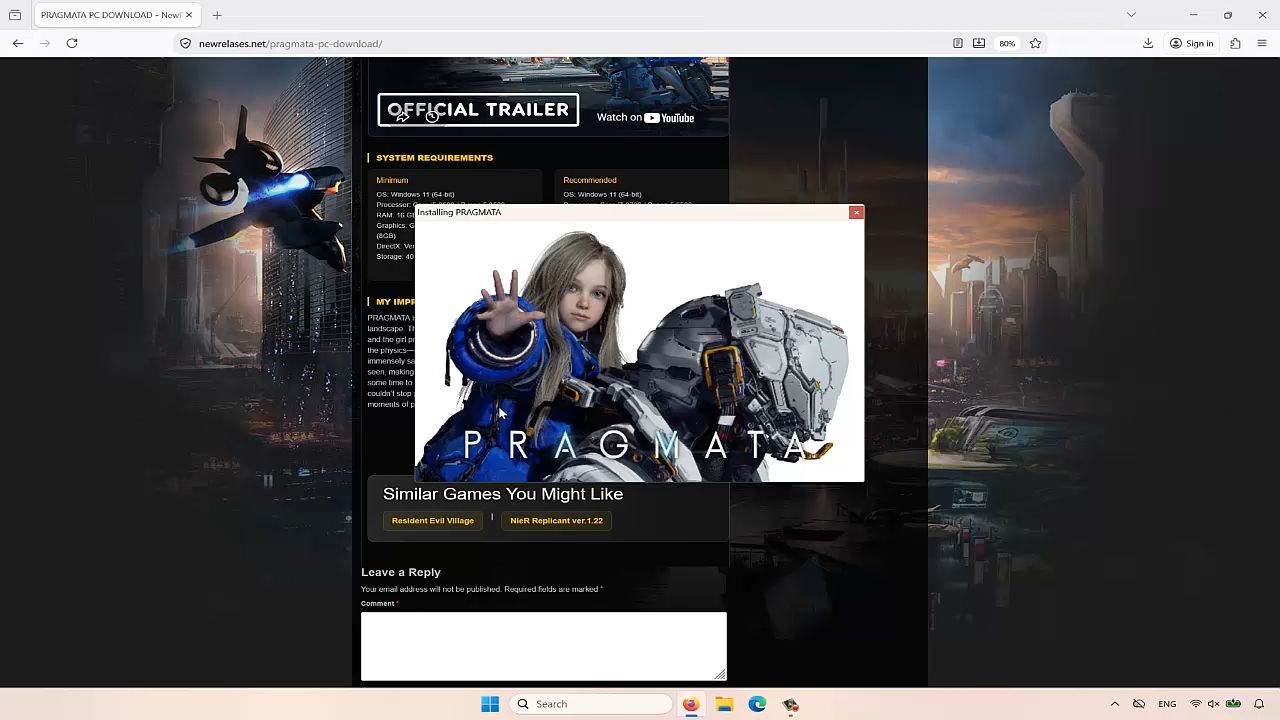
Task: Reload the current page
Action: tap(72, 43)
